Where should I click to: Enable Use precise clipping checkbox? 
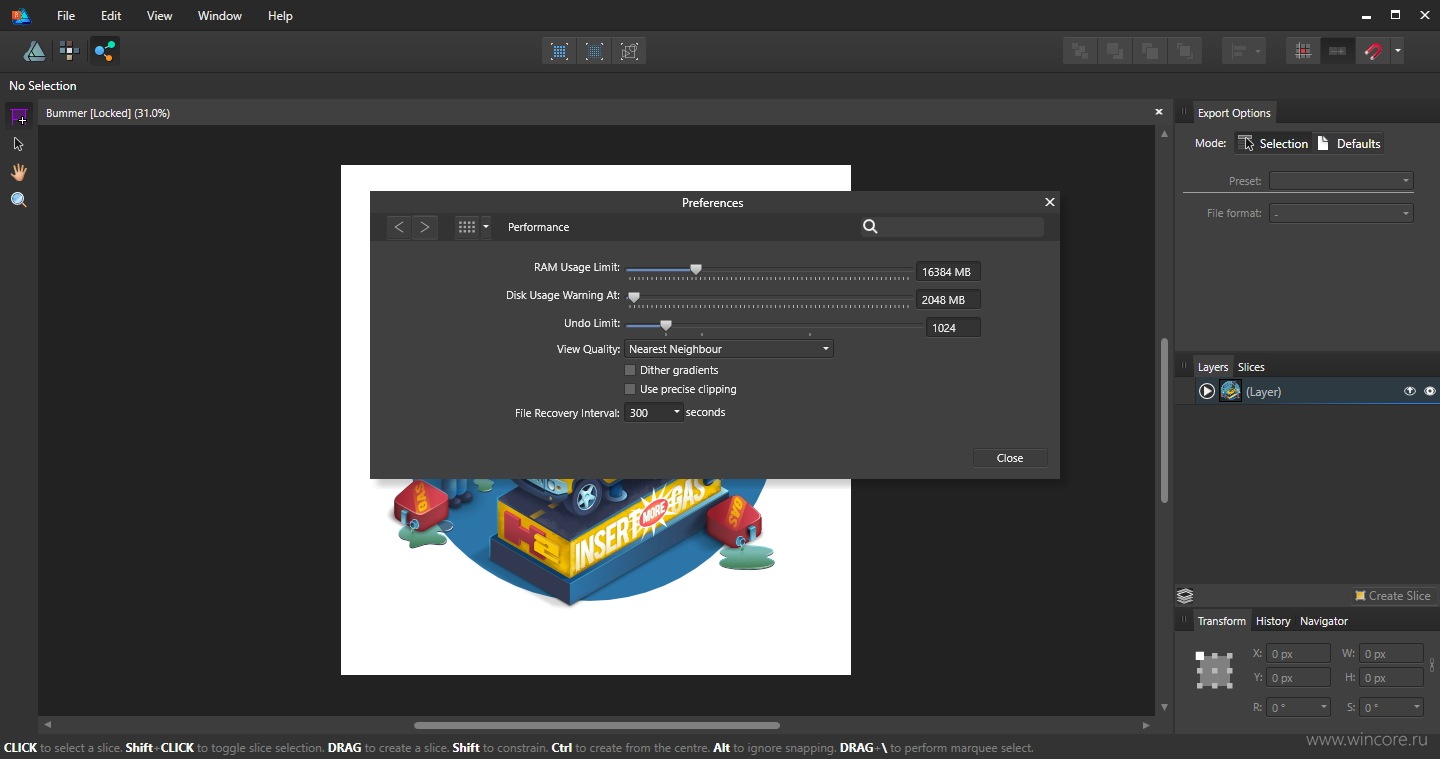tap(630, 389)
